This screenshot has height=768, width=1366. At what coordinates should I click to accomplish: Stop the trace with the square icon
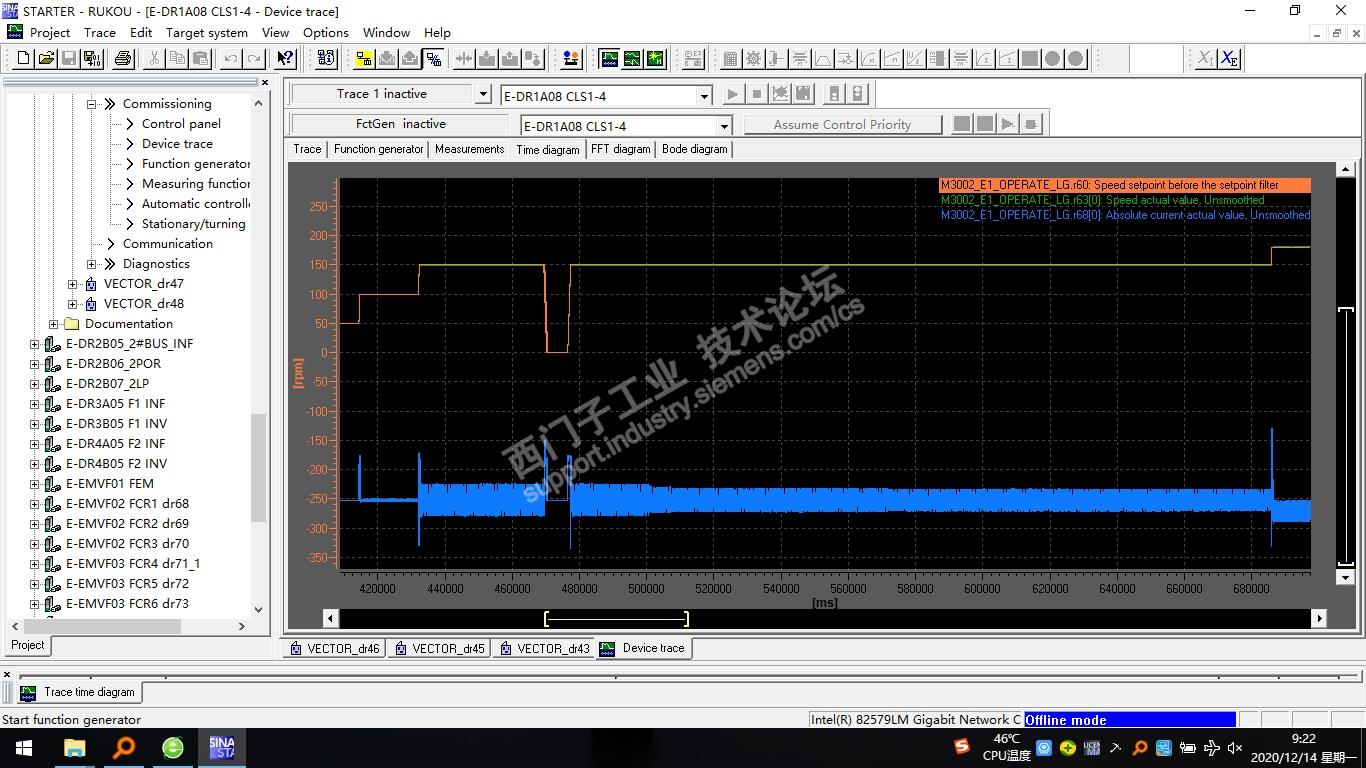(757, 94)
